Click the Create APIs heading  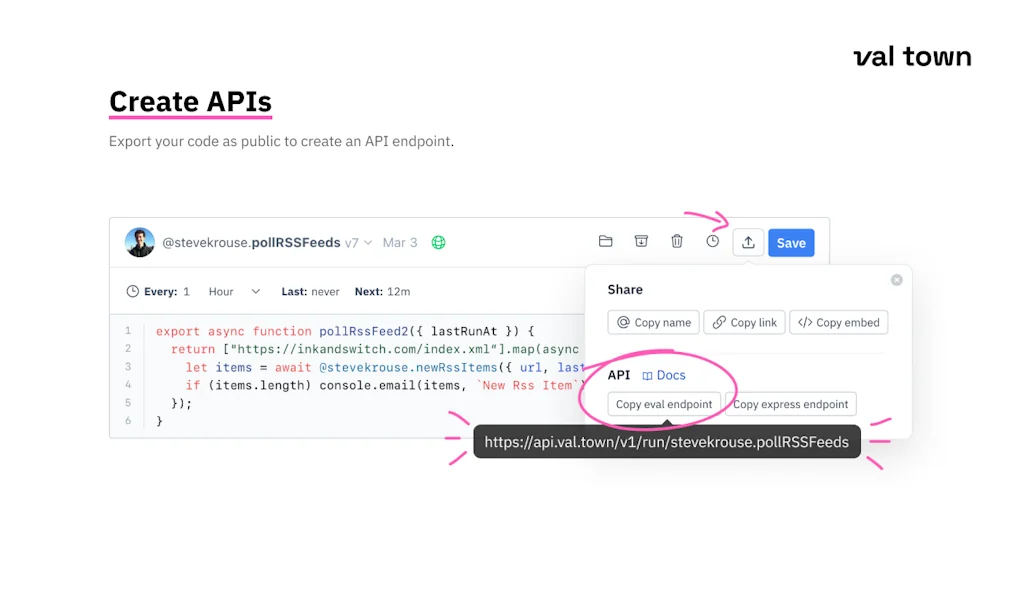coord(190,101)
